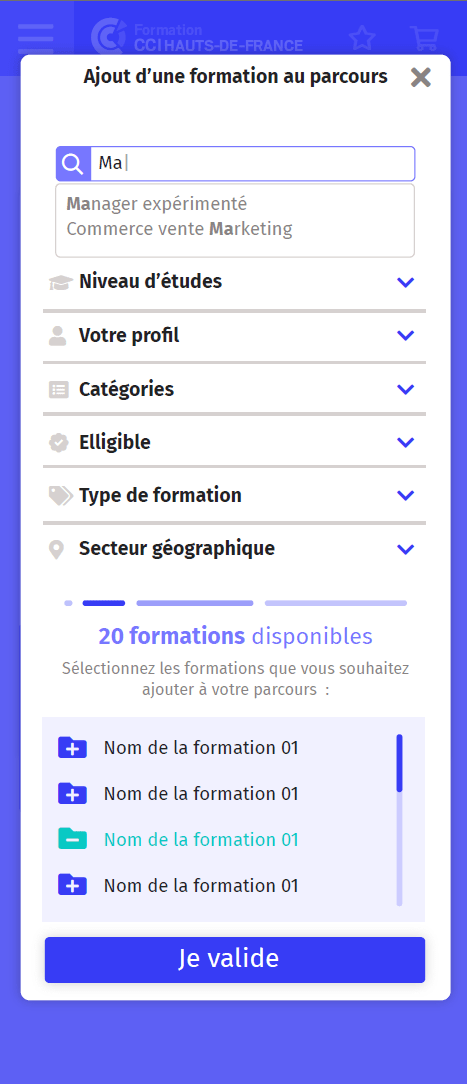Choose Commerce vente Marketing suggestion
Viewport: 467px width, 1084px height.
coord(180,229)
